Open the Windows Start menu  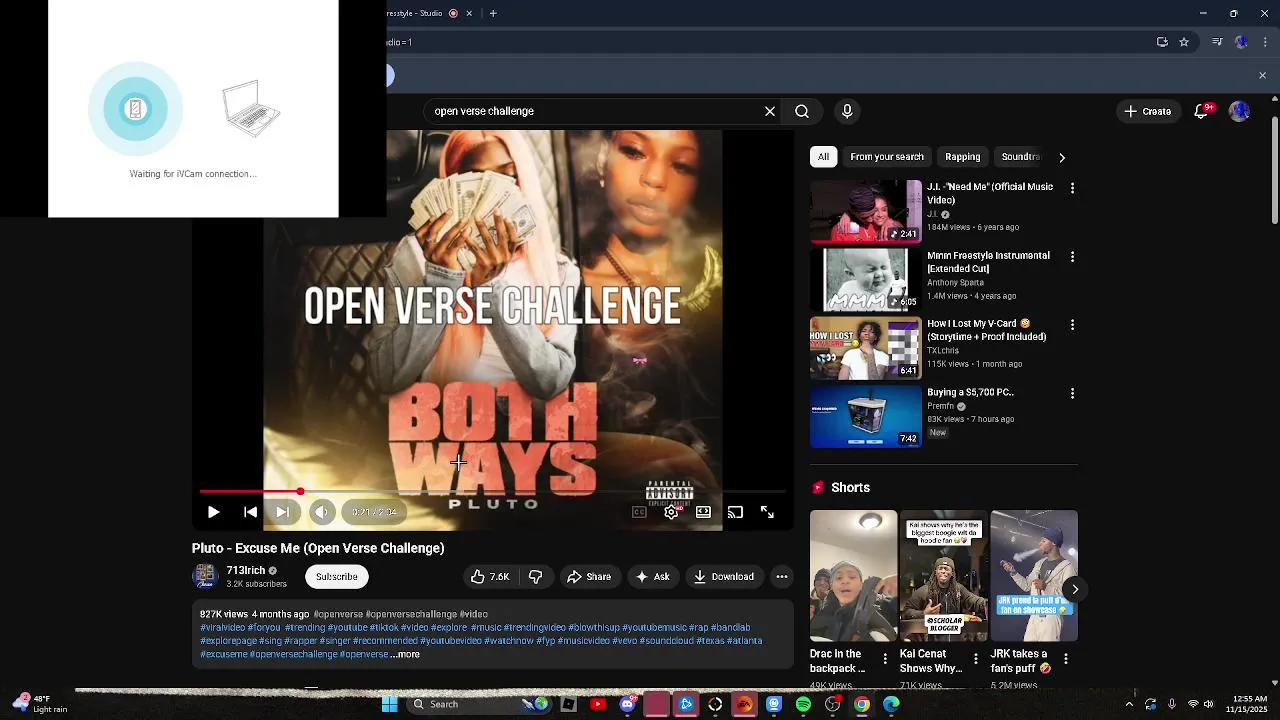click(x=390, y=704)
